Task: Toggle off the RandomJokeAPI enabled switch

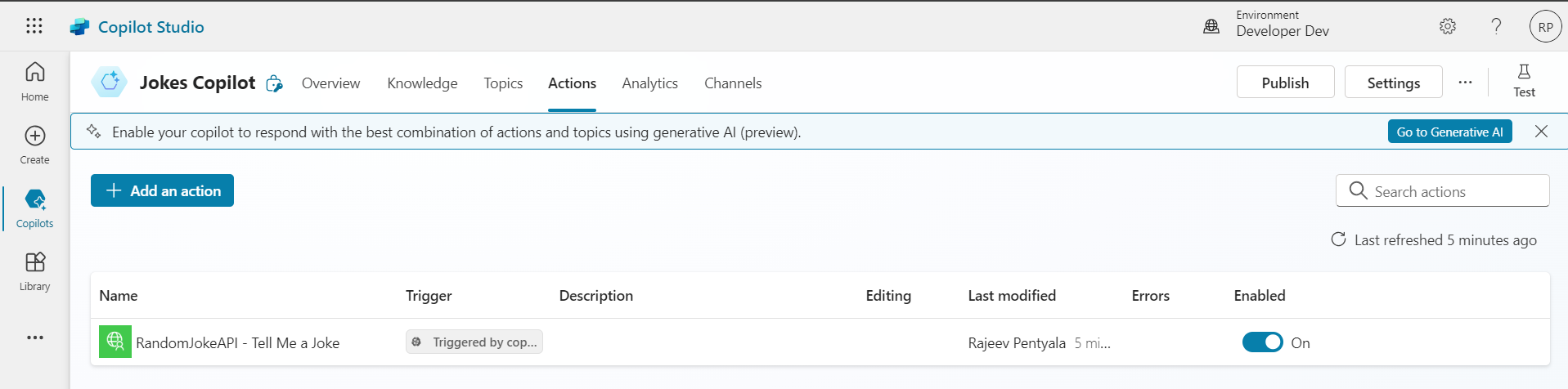Action: [x=1262, y=342]
